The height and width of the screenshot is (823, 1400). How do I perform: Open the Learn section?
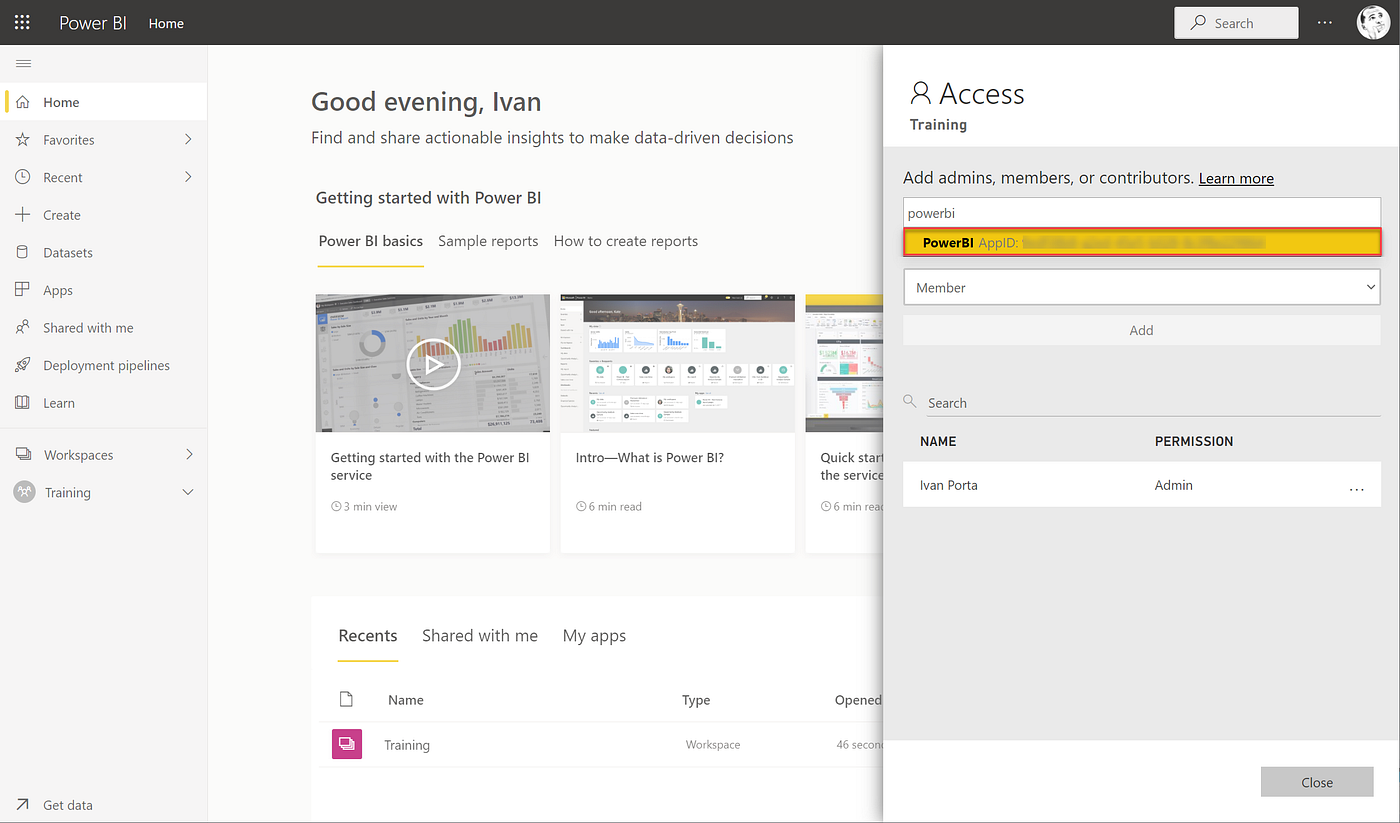click(x=60, y=402)
